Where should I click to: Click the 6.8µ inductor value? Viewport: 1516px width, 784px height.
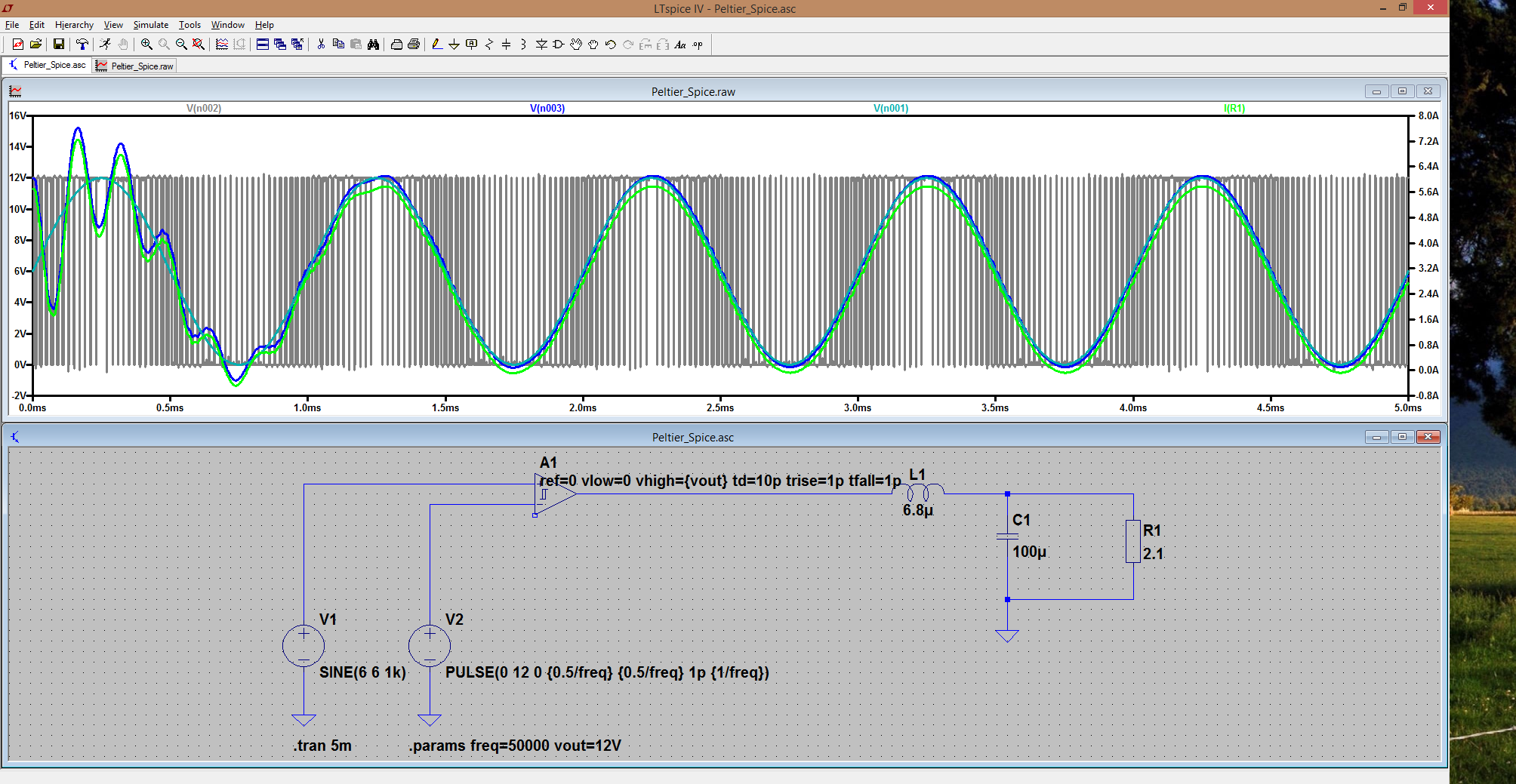point(918,511)
